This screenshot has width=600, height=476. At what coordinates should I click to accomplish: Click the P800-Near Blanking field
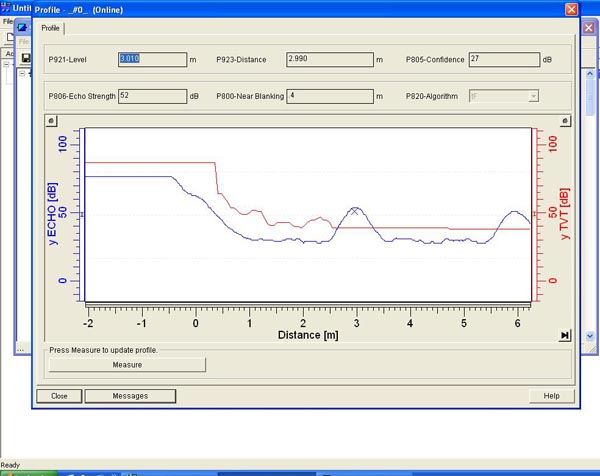point(330,96)
